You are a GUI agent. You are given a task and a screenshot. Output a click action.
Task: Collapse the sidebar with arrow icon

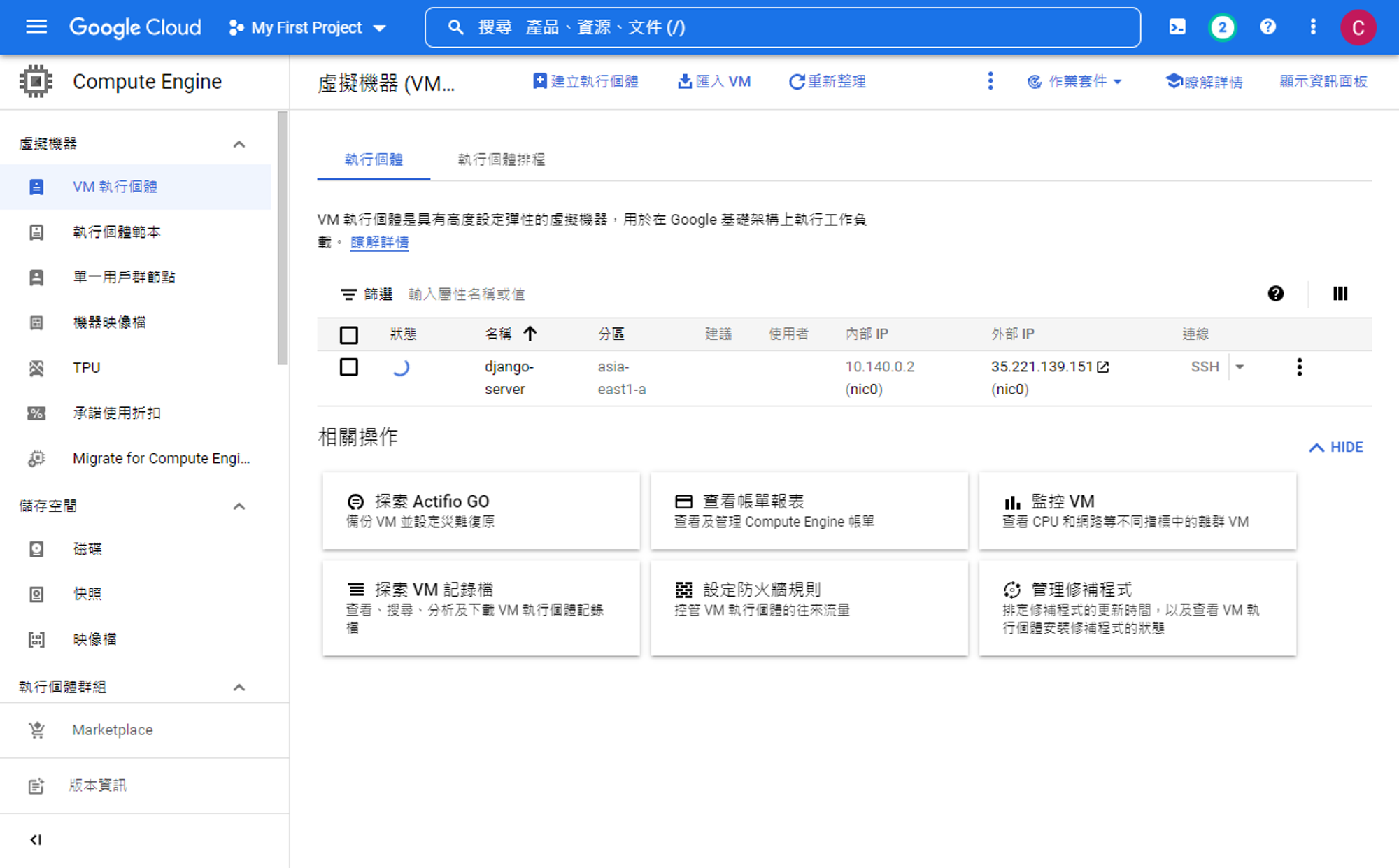(36, 839)
